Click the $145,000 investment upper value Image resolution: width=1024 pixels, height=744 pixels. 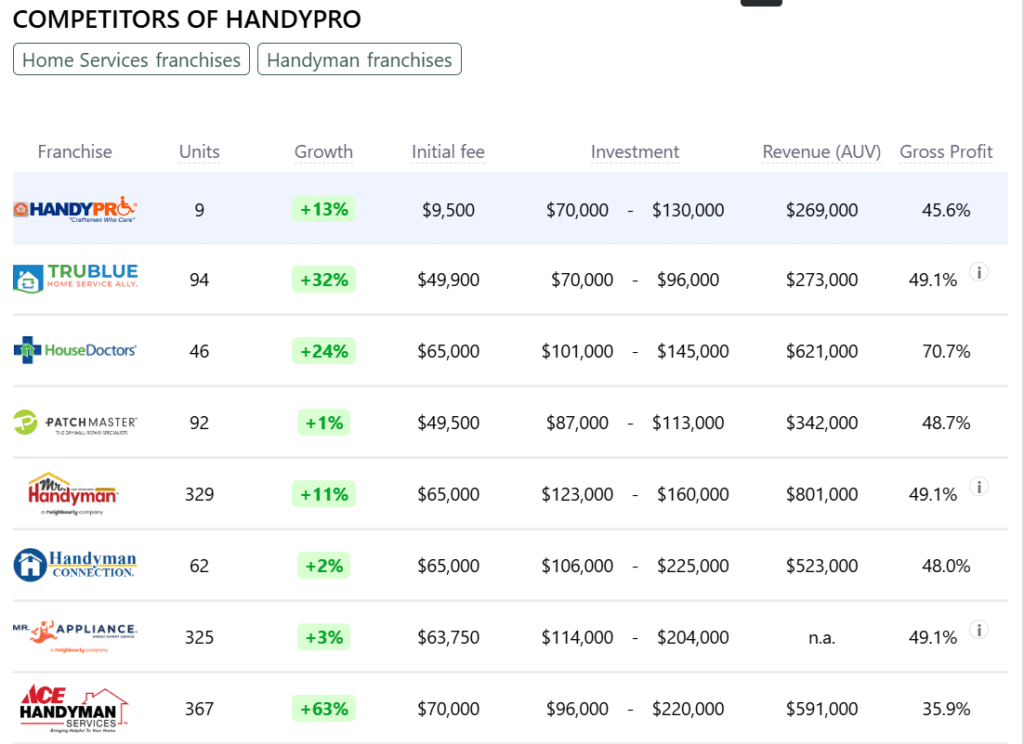coord(693,351)
